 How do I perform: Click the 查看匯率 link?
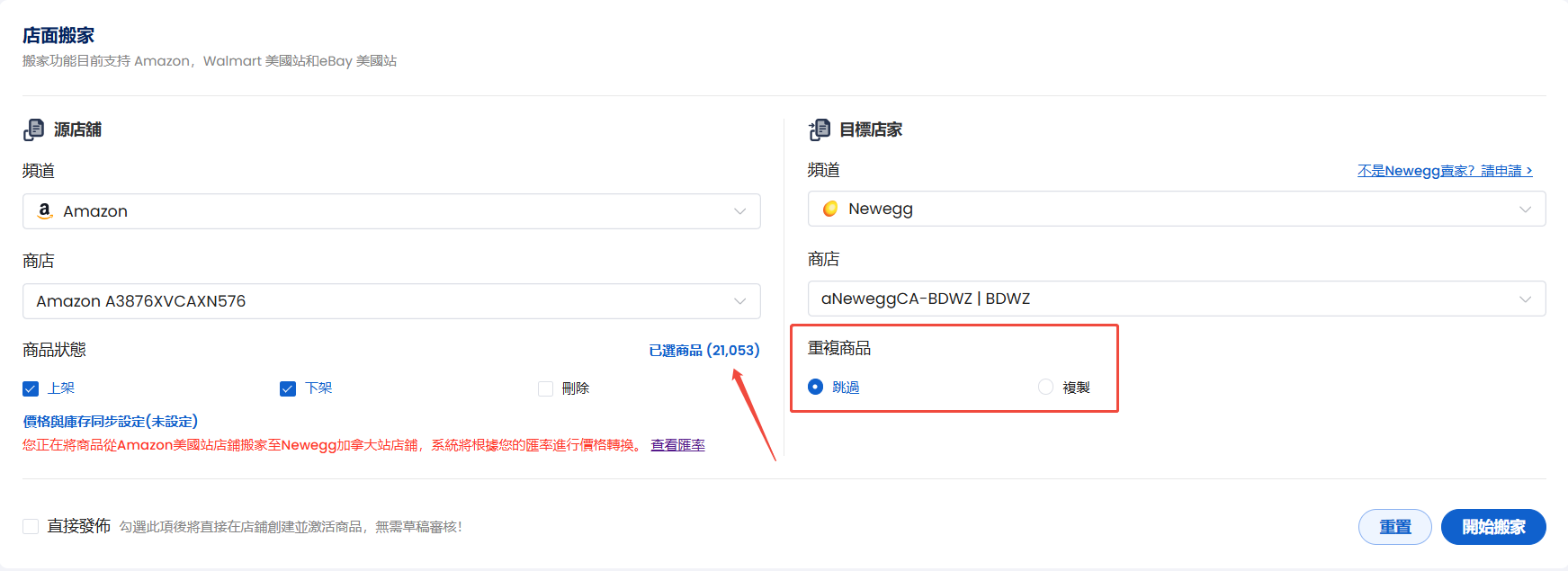[677, 445]
